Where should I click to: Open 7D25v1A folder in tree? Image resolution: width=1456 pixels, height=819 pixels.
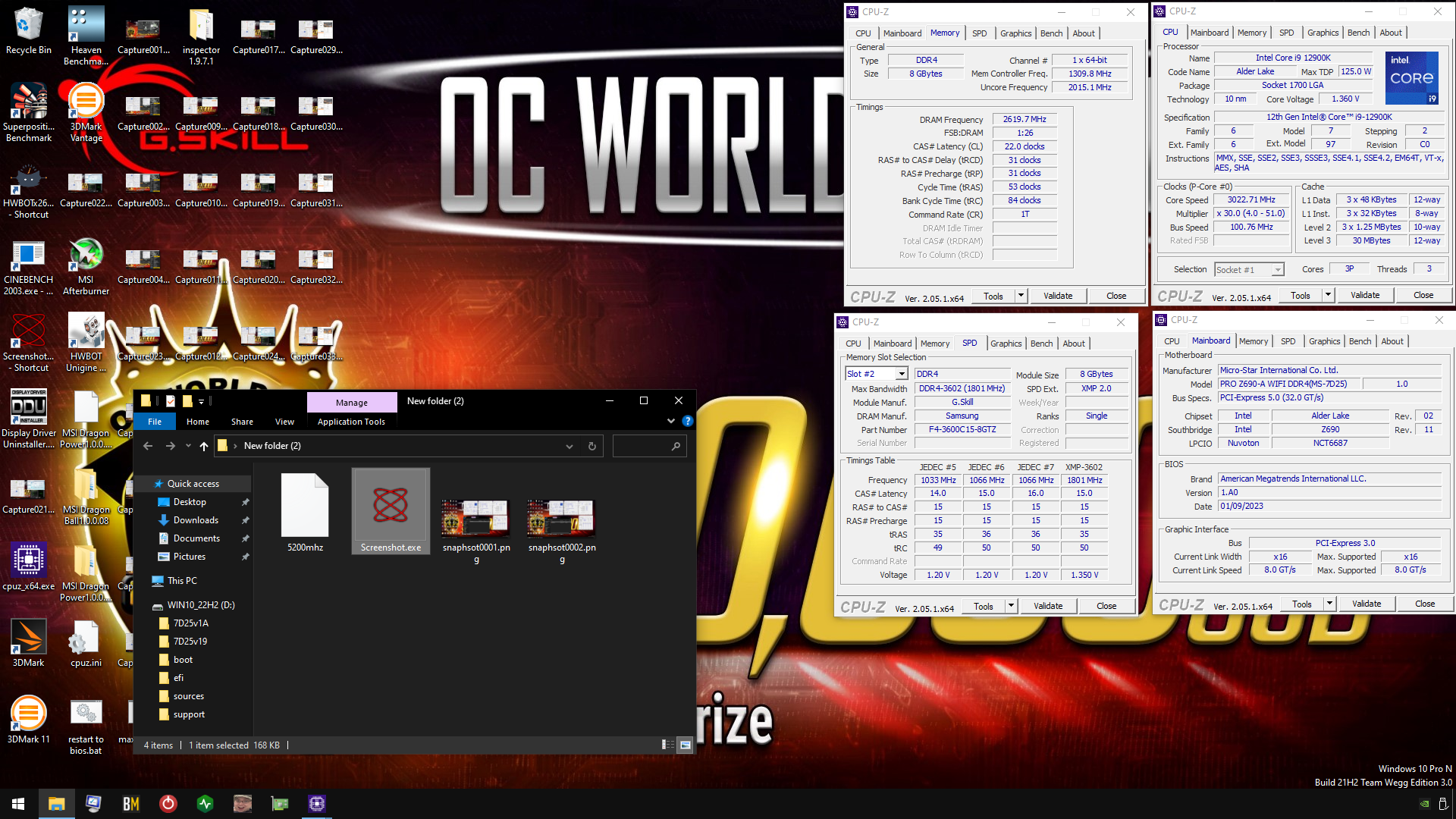(190, 623)
